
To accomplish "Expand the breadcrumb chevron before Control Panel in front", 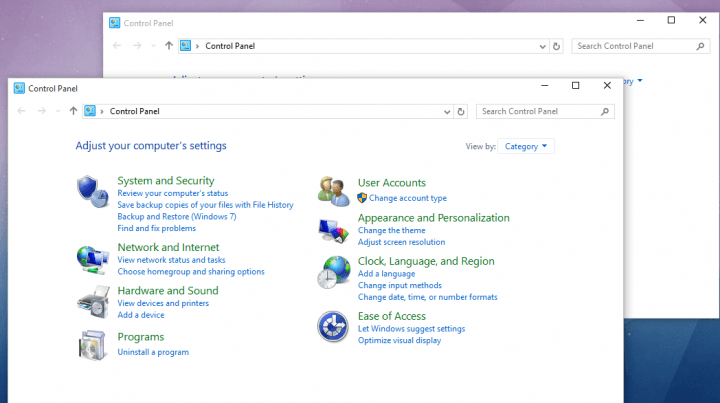I will coord(102,112).
